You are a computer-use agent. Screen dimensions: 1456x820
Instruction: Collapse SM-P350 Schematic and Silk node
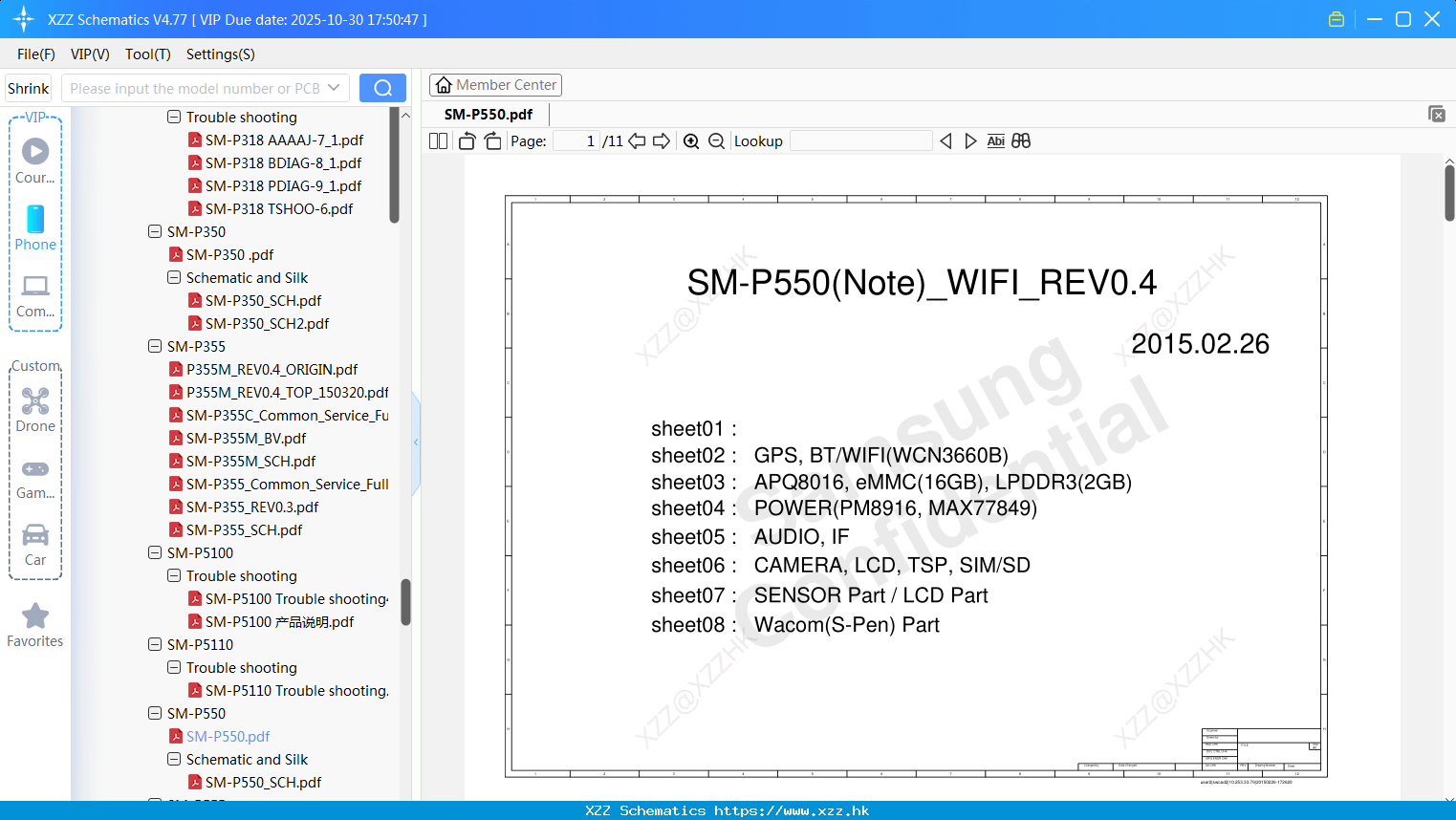174,277
